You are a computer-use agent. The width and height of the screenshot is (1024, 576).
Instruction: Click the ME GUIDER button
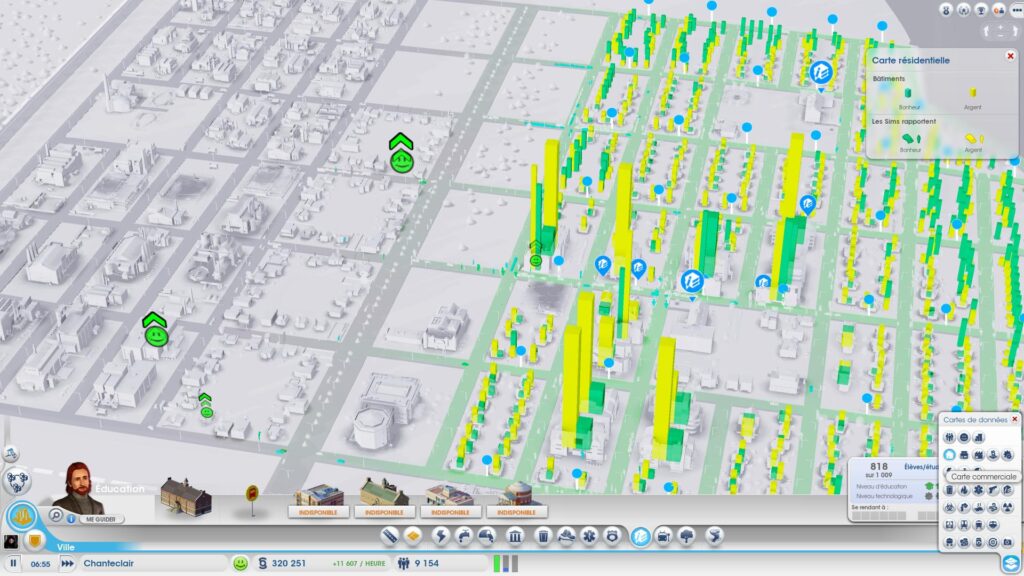[x=101, y=519]
